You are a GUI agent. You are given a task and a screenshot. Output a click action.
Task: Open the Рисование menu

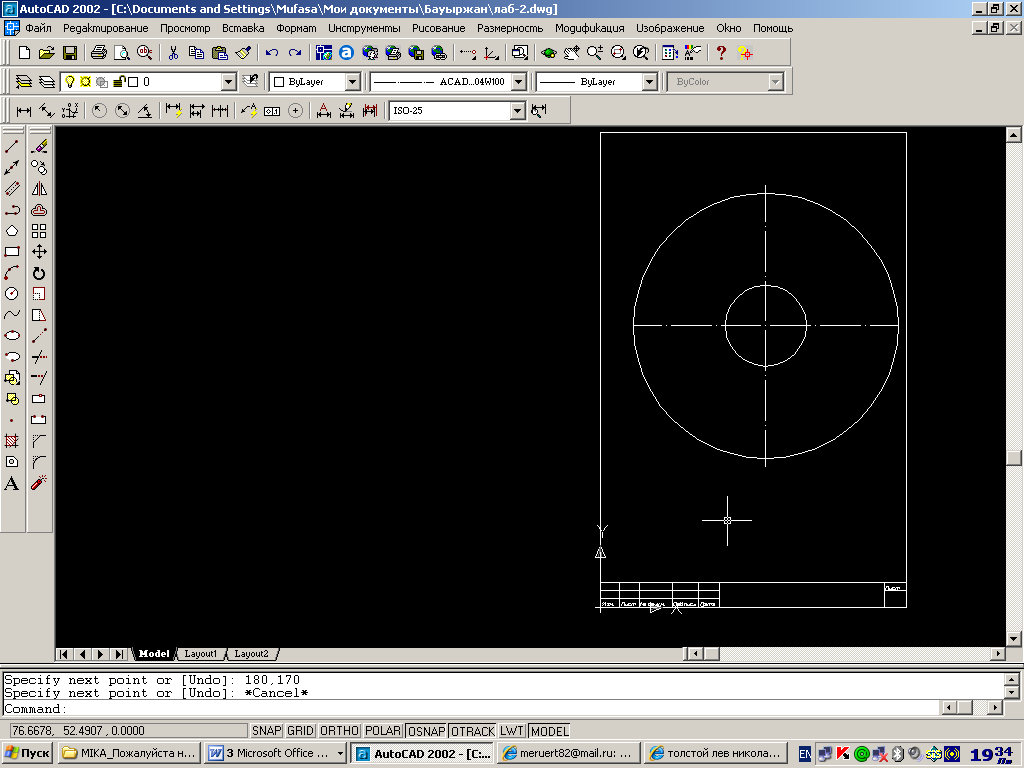pos(438,28)
